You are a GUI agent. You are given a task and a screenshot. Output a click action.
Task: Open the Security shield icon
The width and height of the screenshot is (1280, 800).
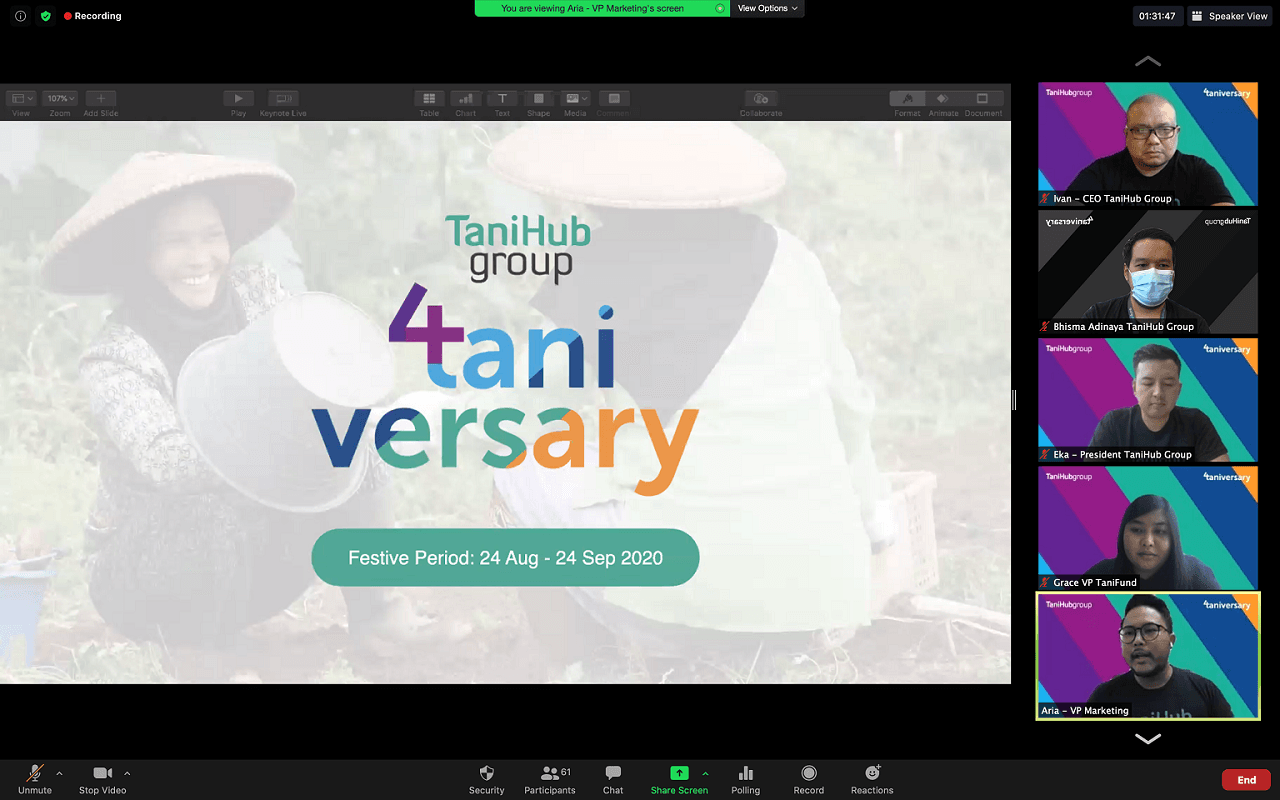point(486,774)
